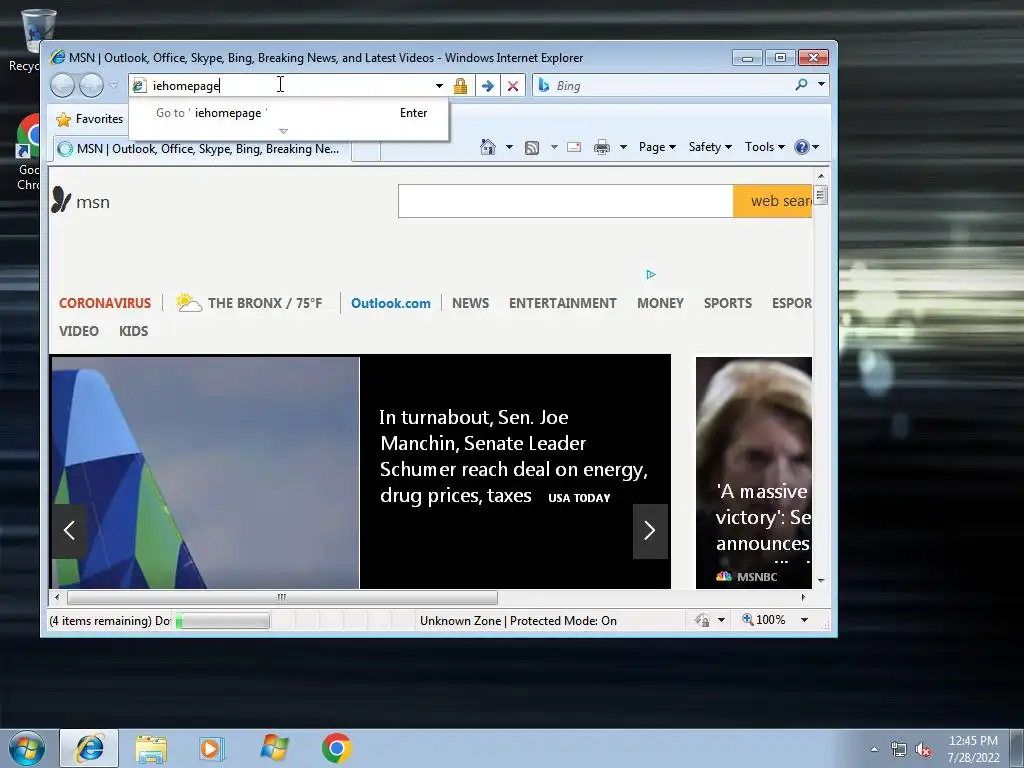Screen dimensions: 1024x768
Task: Click the privacy report status icon
Action: [x=702, y=620]
